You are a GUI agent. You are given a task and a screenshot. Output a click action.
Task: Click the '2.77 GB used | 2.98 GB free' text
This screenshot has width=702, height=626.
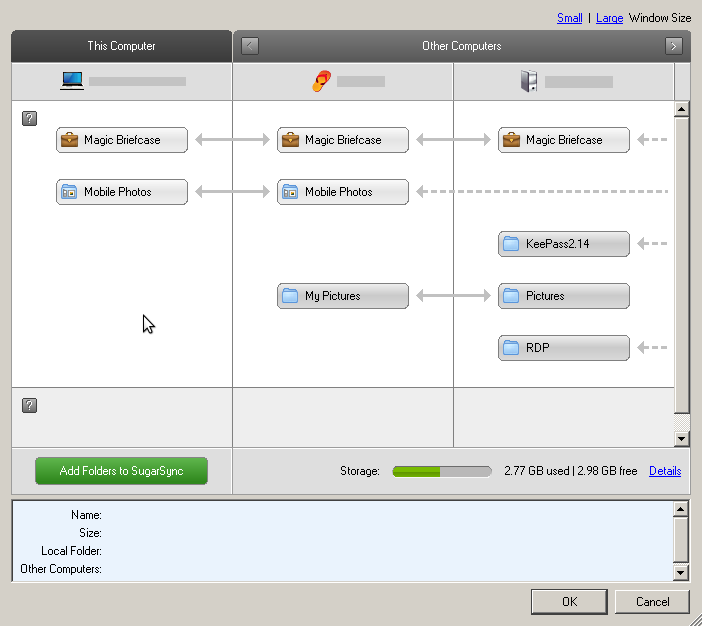[x=570, y=471]
